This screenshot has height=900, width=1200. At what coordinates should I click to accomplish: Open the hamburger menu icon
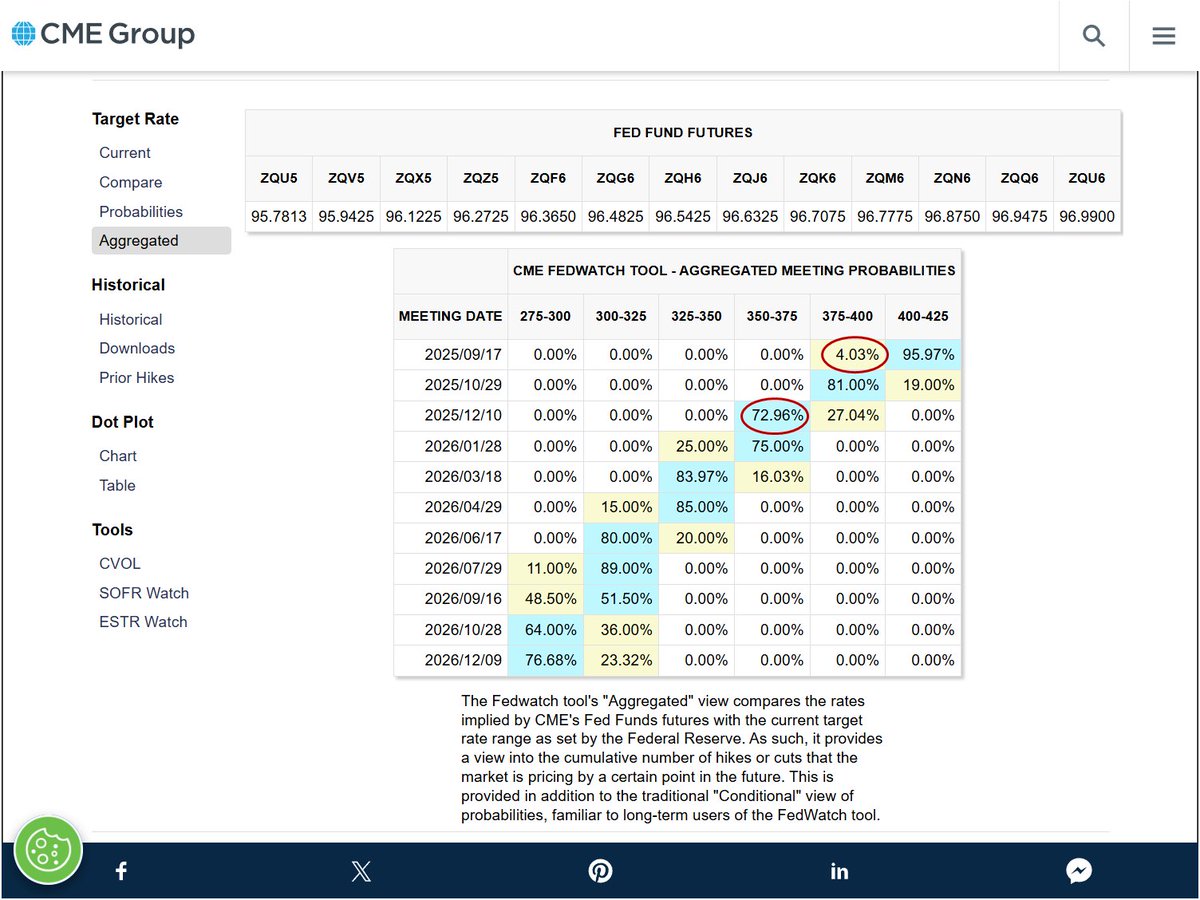(x=1164, y=36)
